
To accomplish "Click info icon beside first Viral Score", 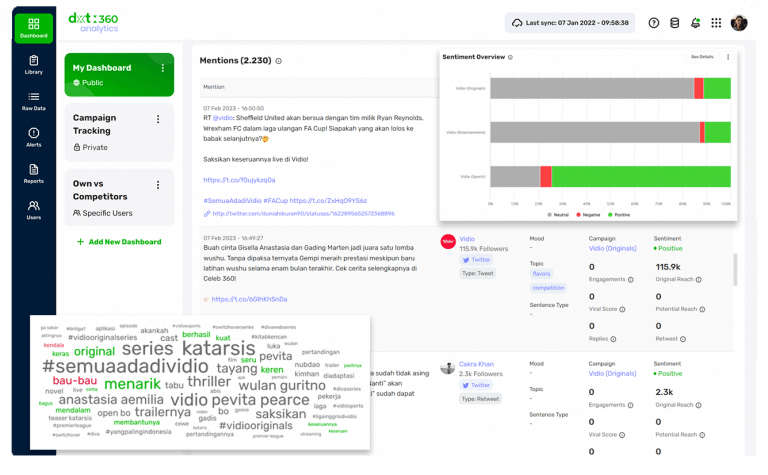I will pyautogui.click(x=622, y=309).
